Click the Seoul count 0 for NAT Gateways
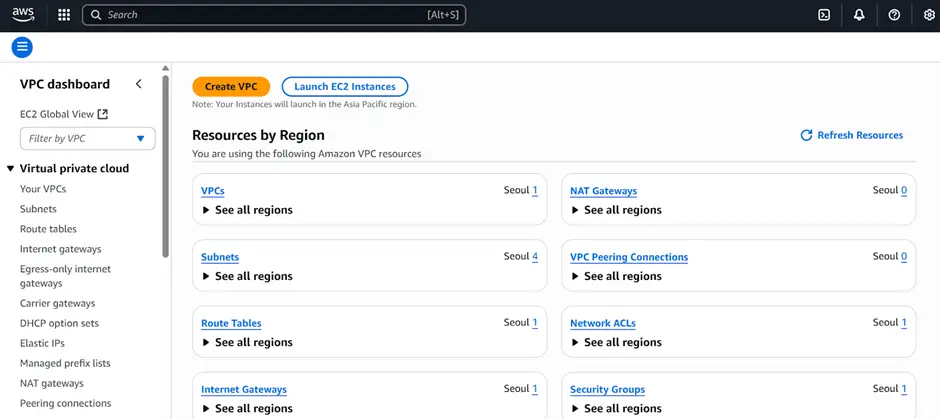 (904, 191)
